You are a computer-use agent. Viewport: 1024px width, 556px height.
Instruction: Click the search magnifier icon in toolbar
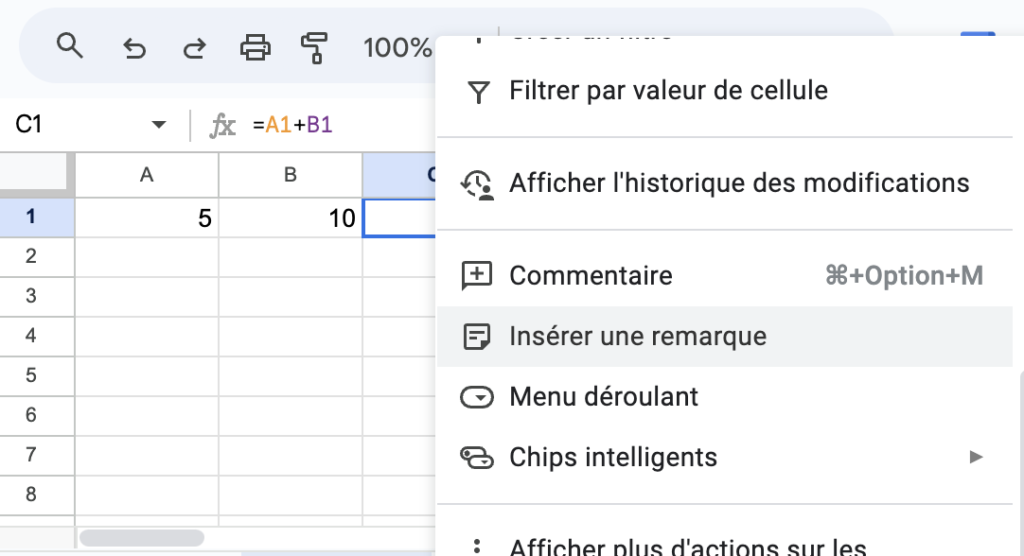(x=69, y=47)
